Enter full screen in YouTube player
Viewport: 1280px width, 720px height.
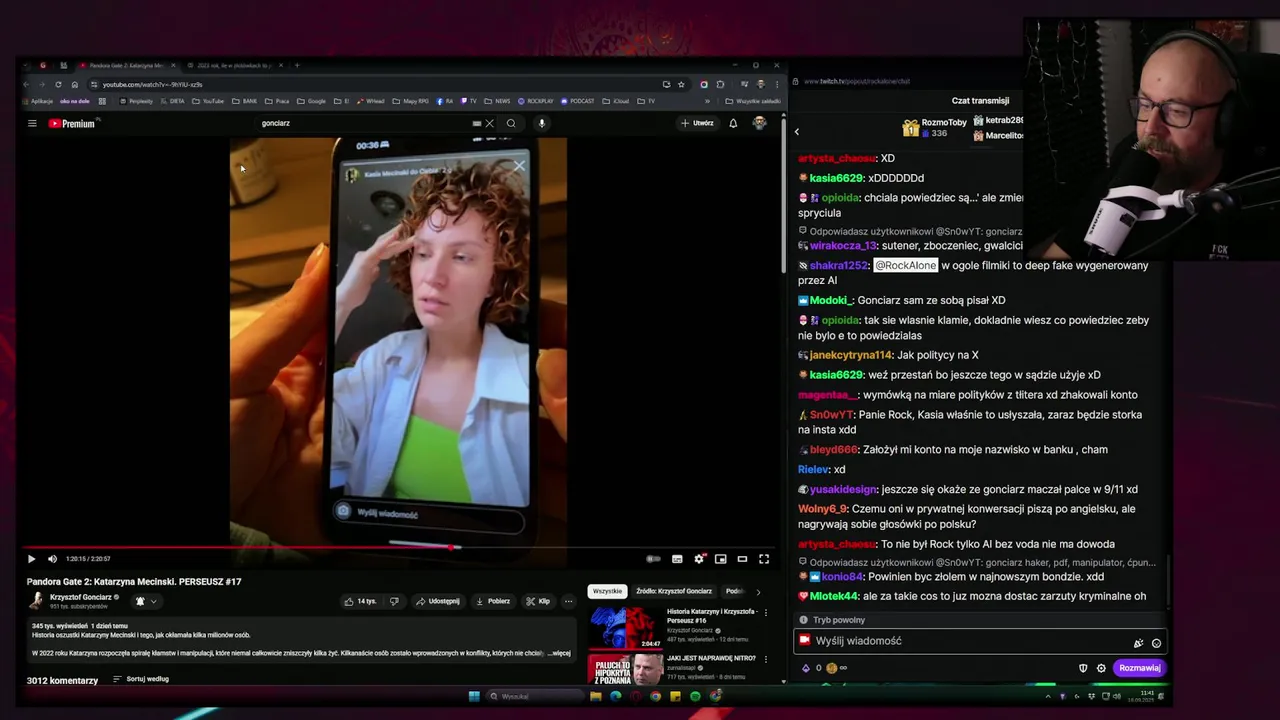tap(764, 559)
